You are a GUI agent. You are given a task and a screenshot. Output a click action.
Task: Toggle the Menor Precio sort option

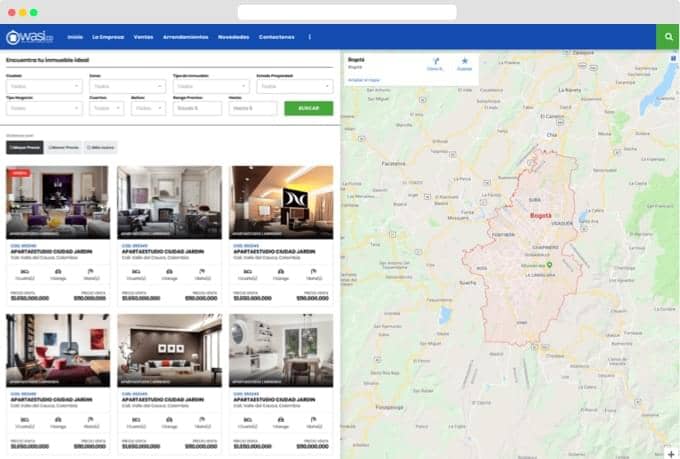click(x=63, y=146)
